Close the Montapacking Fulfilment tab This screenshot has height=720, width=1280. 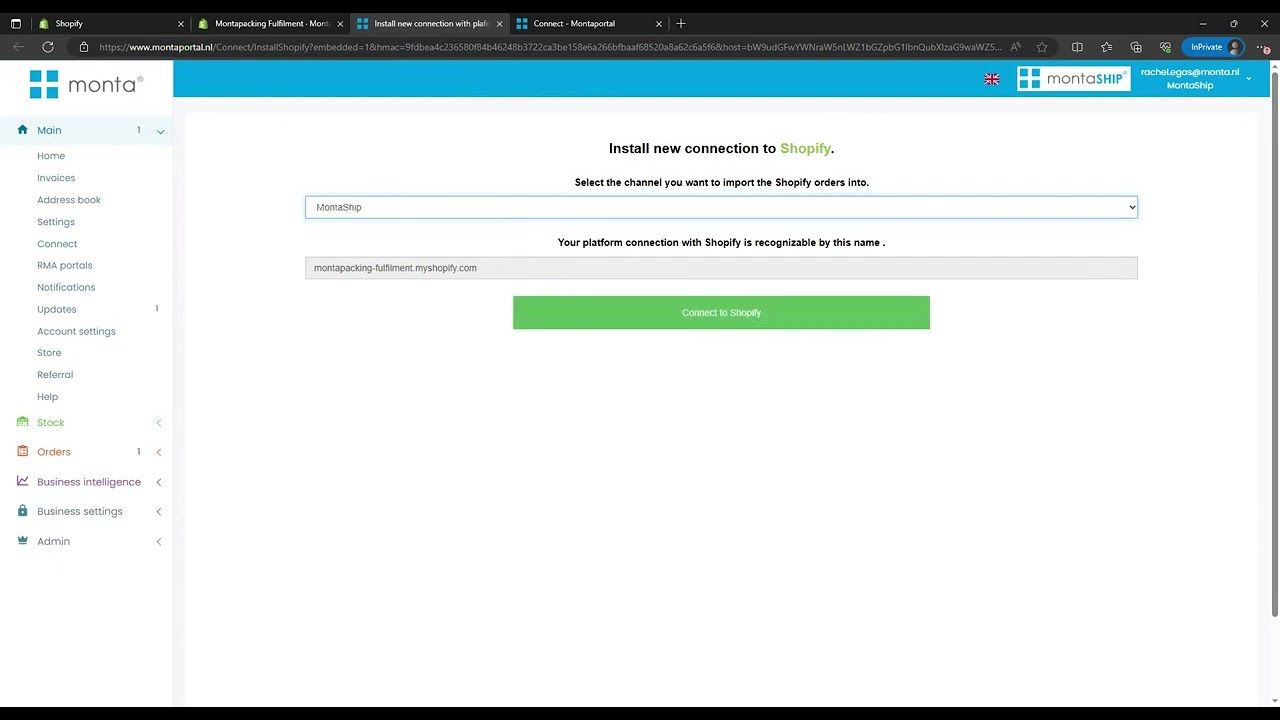340,23
